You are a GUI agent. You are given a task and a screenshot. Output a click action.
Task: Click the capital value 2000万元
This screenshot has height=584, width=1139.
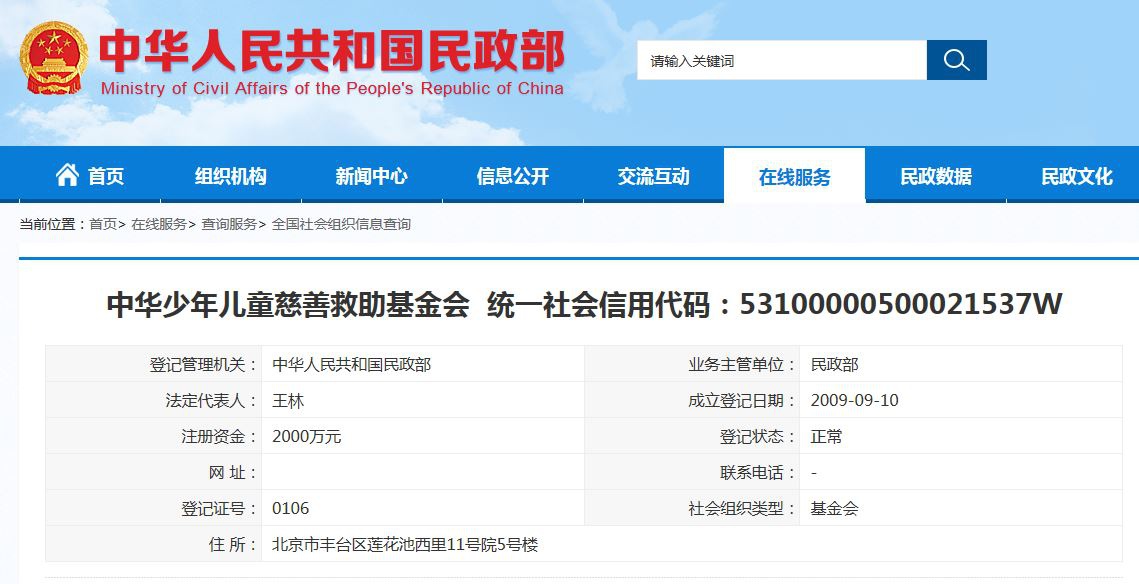point(307,437)
